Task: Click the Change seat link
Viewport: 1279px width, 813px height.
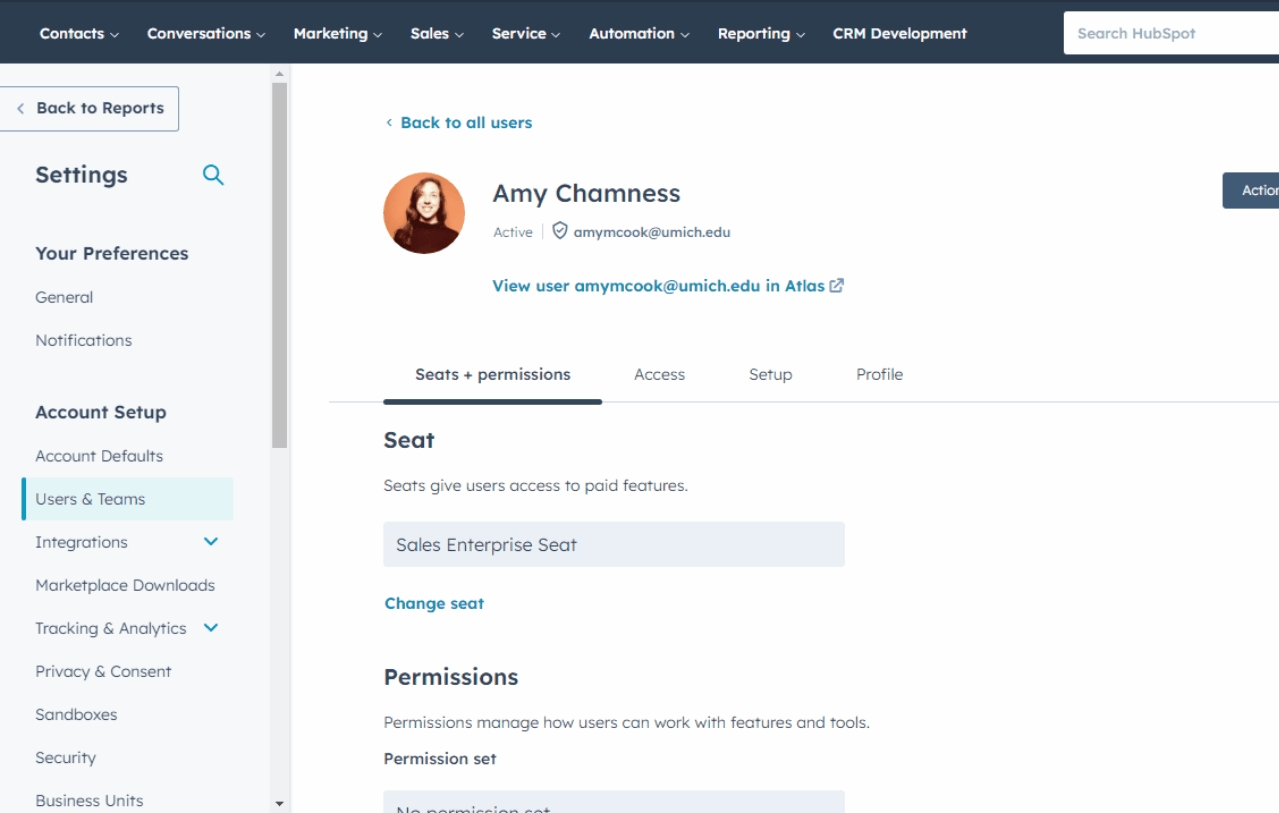Action: 434,603
